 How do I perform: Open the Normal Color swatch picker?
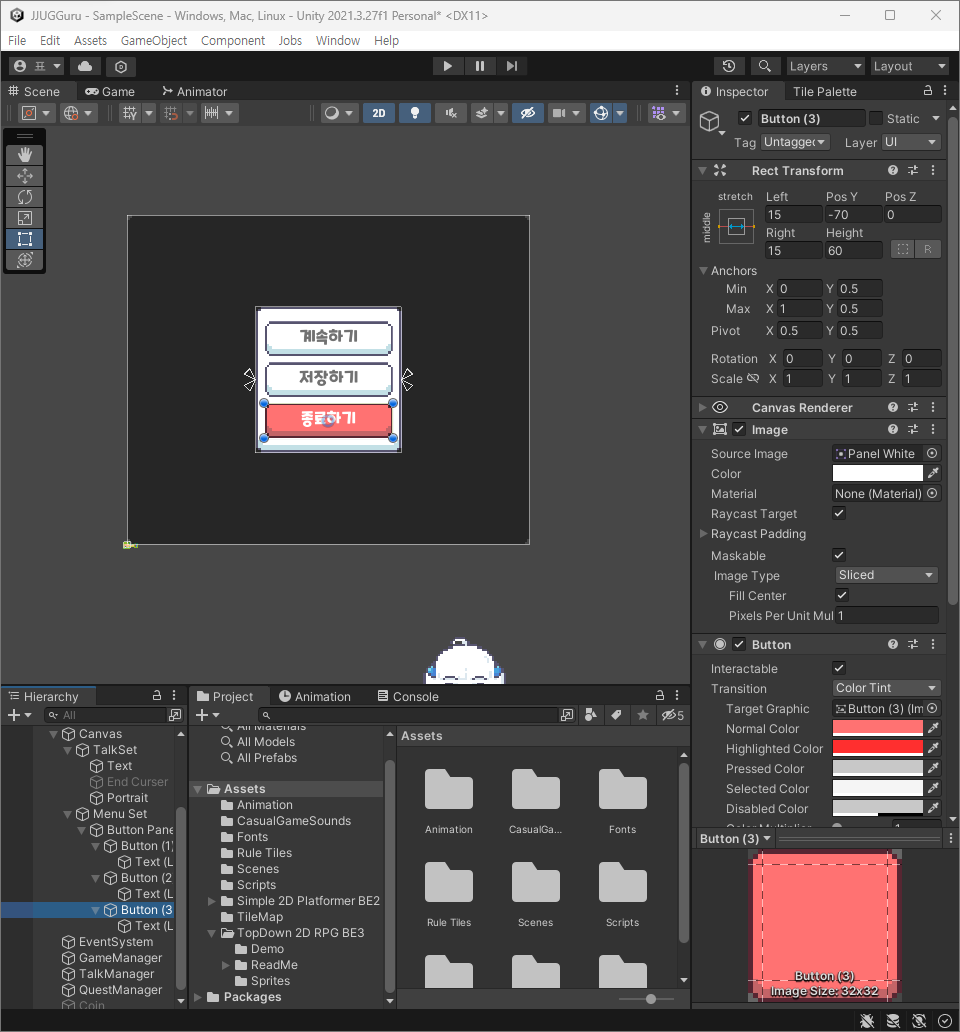pos(880,728)
